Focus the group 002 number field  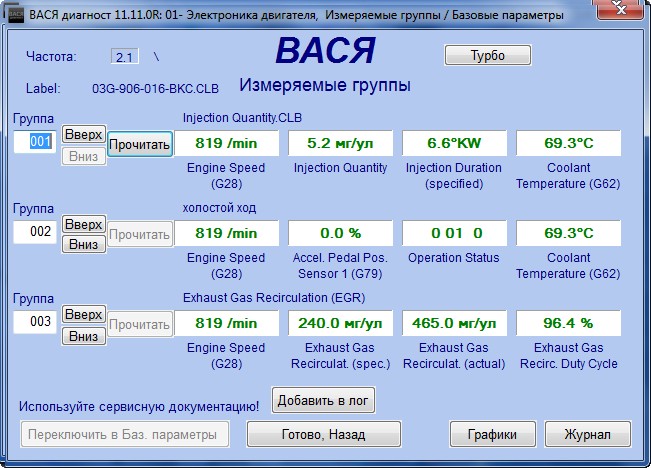click(x=35, y=232)
